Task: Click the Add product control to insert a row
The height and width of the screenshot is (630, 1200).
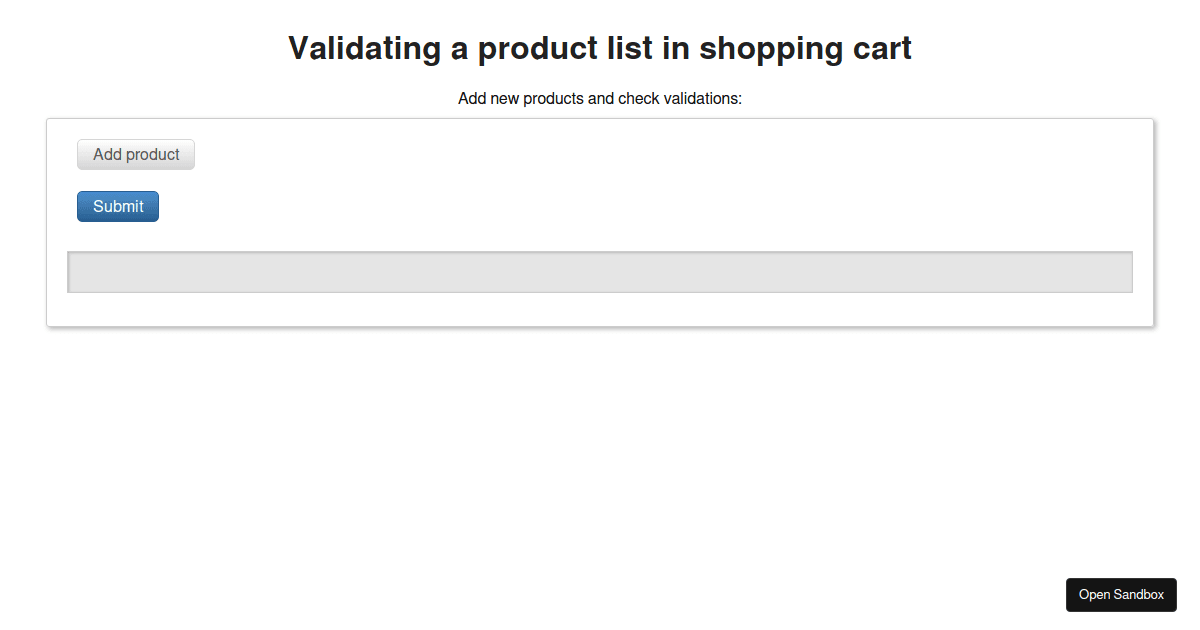Action: 135,154
